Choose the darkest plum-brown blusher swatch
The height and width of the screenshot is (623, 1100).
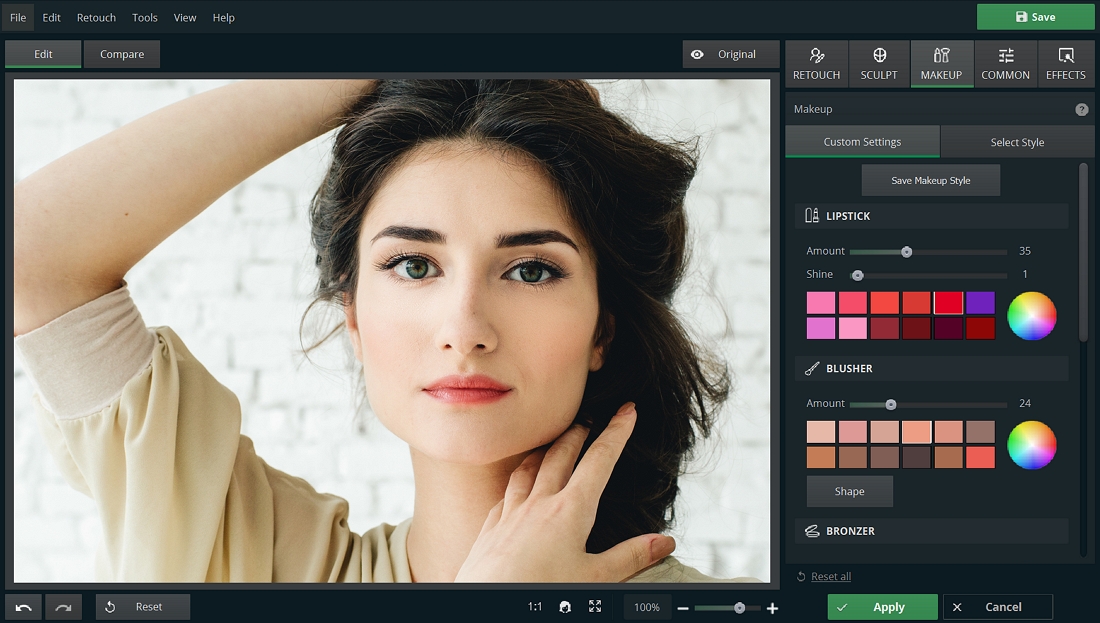click(916, 457)
